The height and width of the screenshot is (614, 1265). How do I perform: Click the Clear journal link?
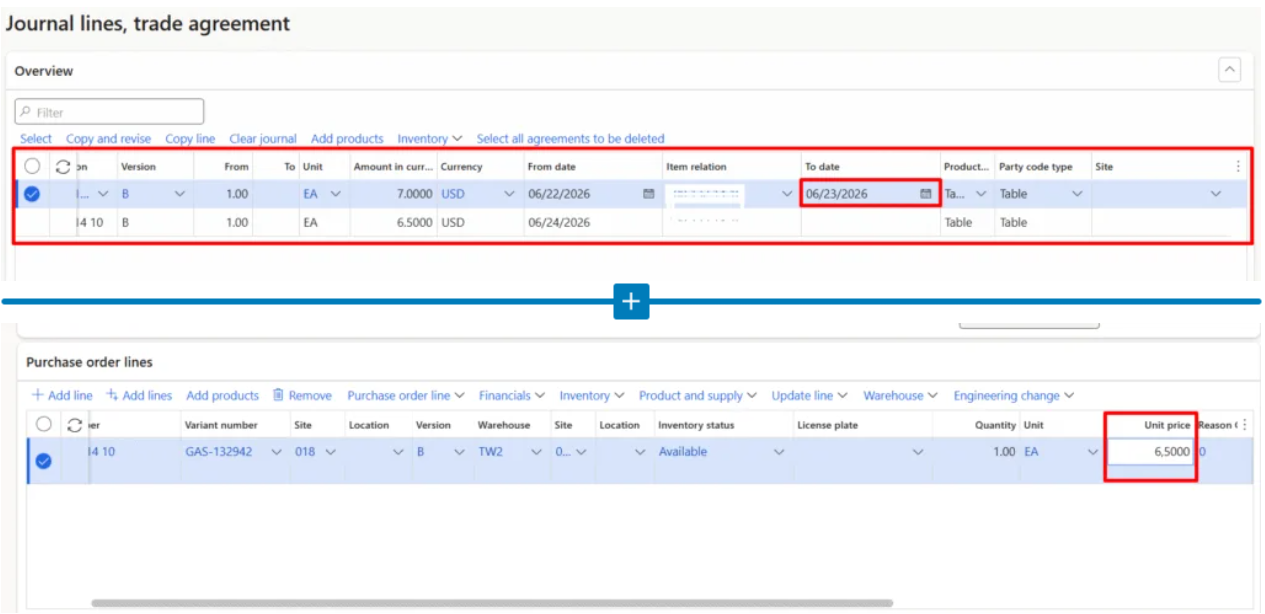[263, 139]
